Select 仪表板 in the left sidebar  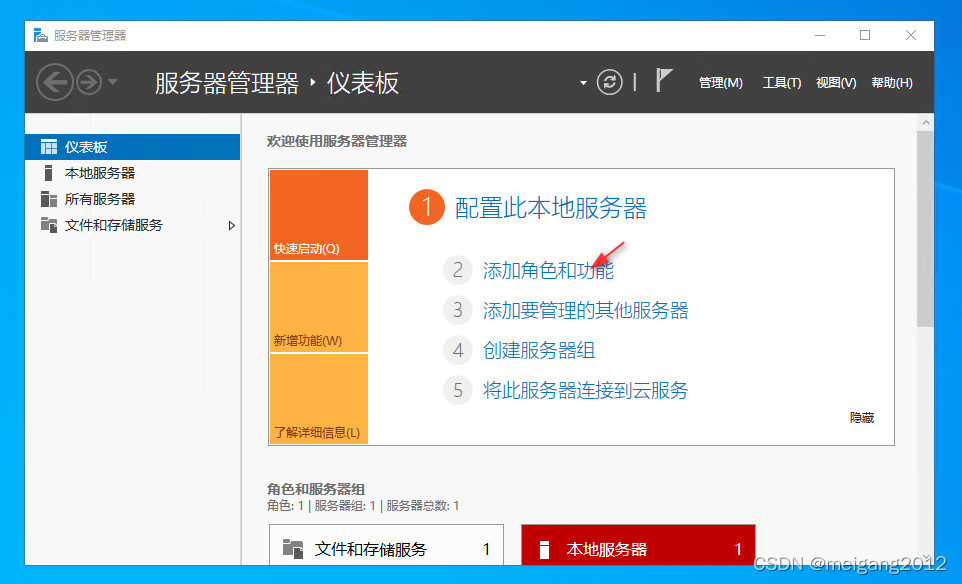(x=86, y=147)
